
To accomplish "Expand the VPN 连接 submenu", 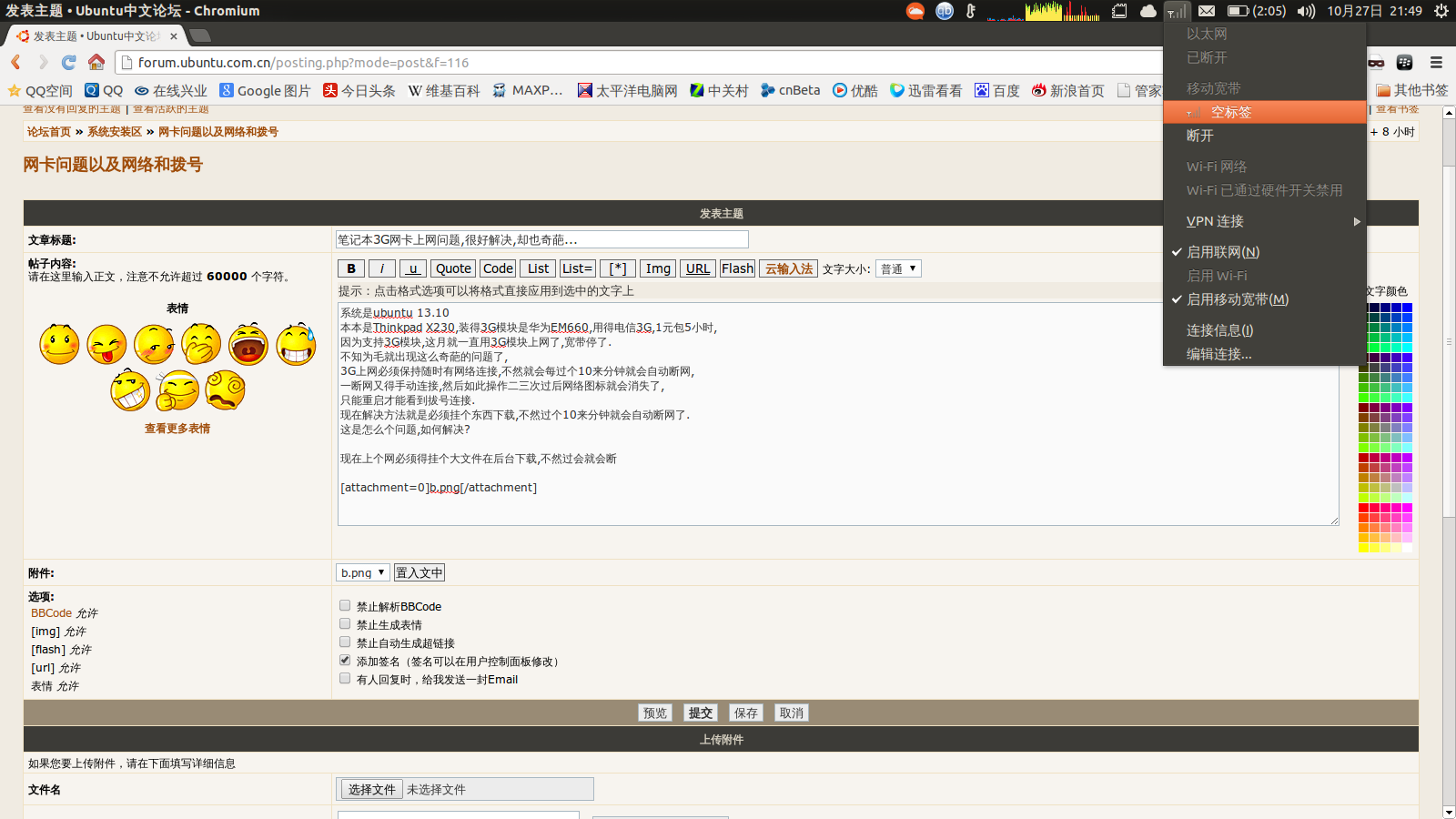I will (x=1265, y=221).
